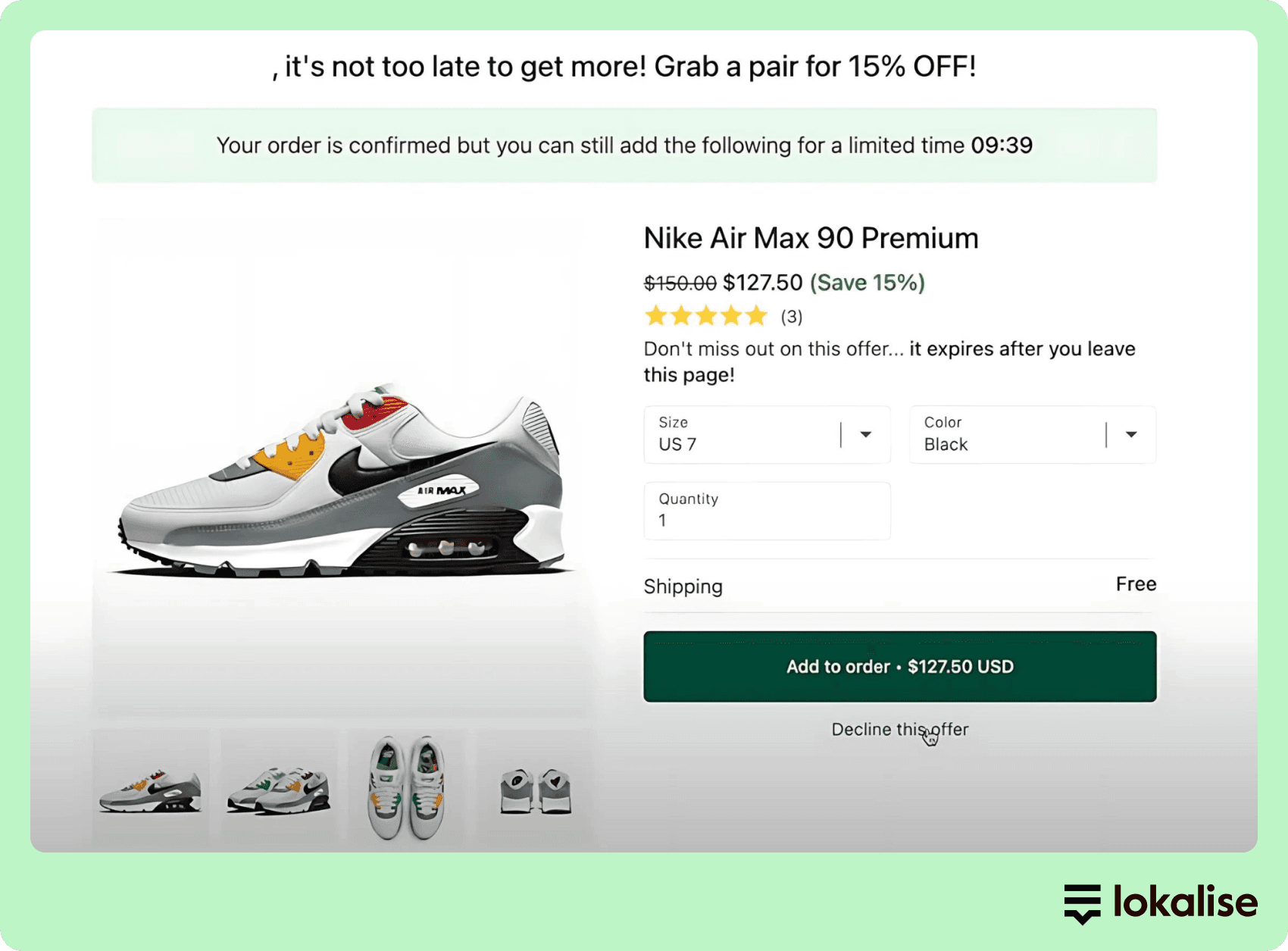Pick the heel view thumbnail
This screenshot has height=951, width=1288.
click(536, 790)
